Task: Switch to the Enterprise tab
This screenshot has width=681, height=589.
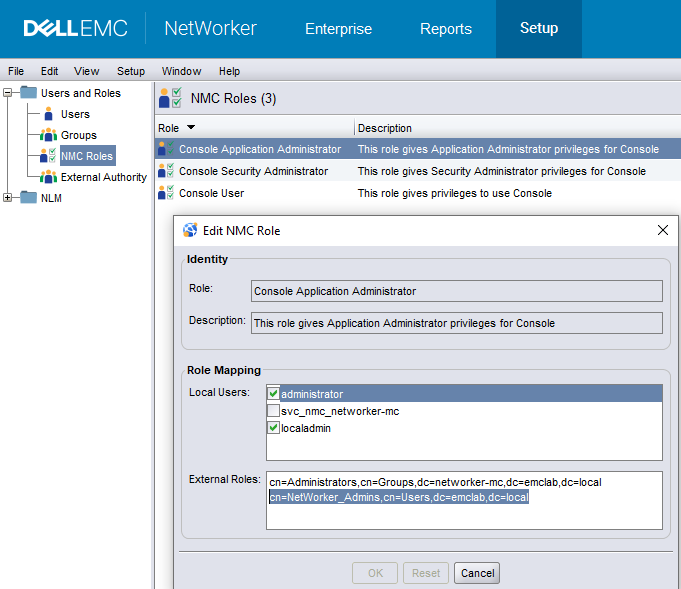Action: [338, 29]
